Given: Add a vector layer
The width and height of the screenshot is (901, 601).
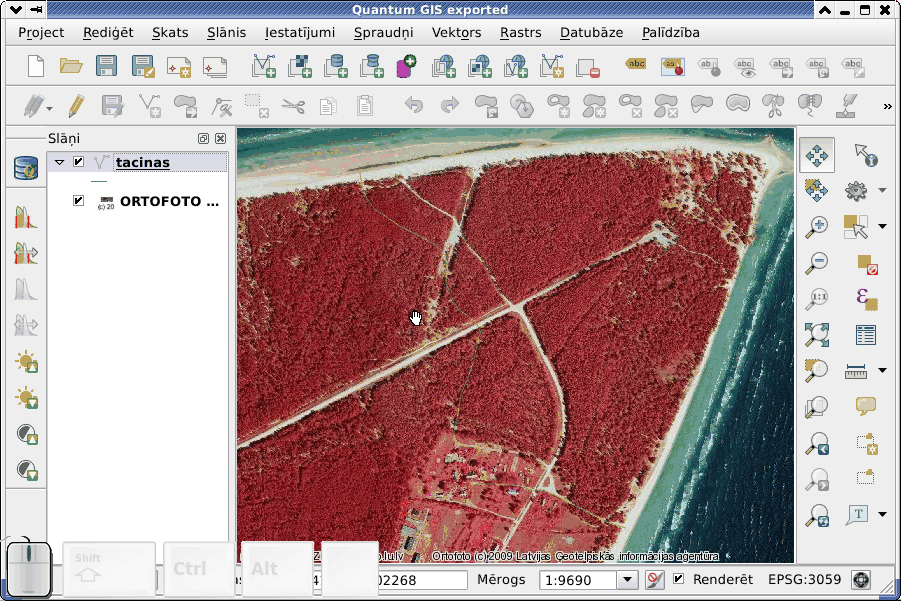Looking at the screenshot, I should click(x=264, y=67).
